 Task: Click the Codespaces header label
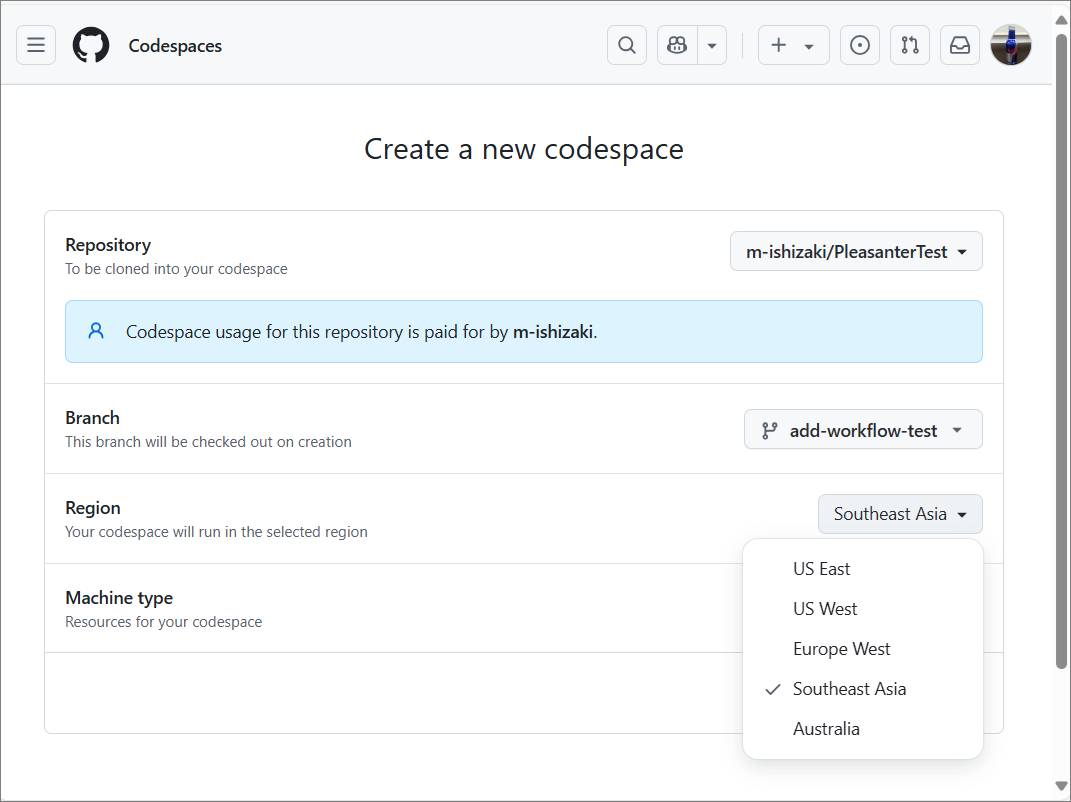tap(175, 45)
